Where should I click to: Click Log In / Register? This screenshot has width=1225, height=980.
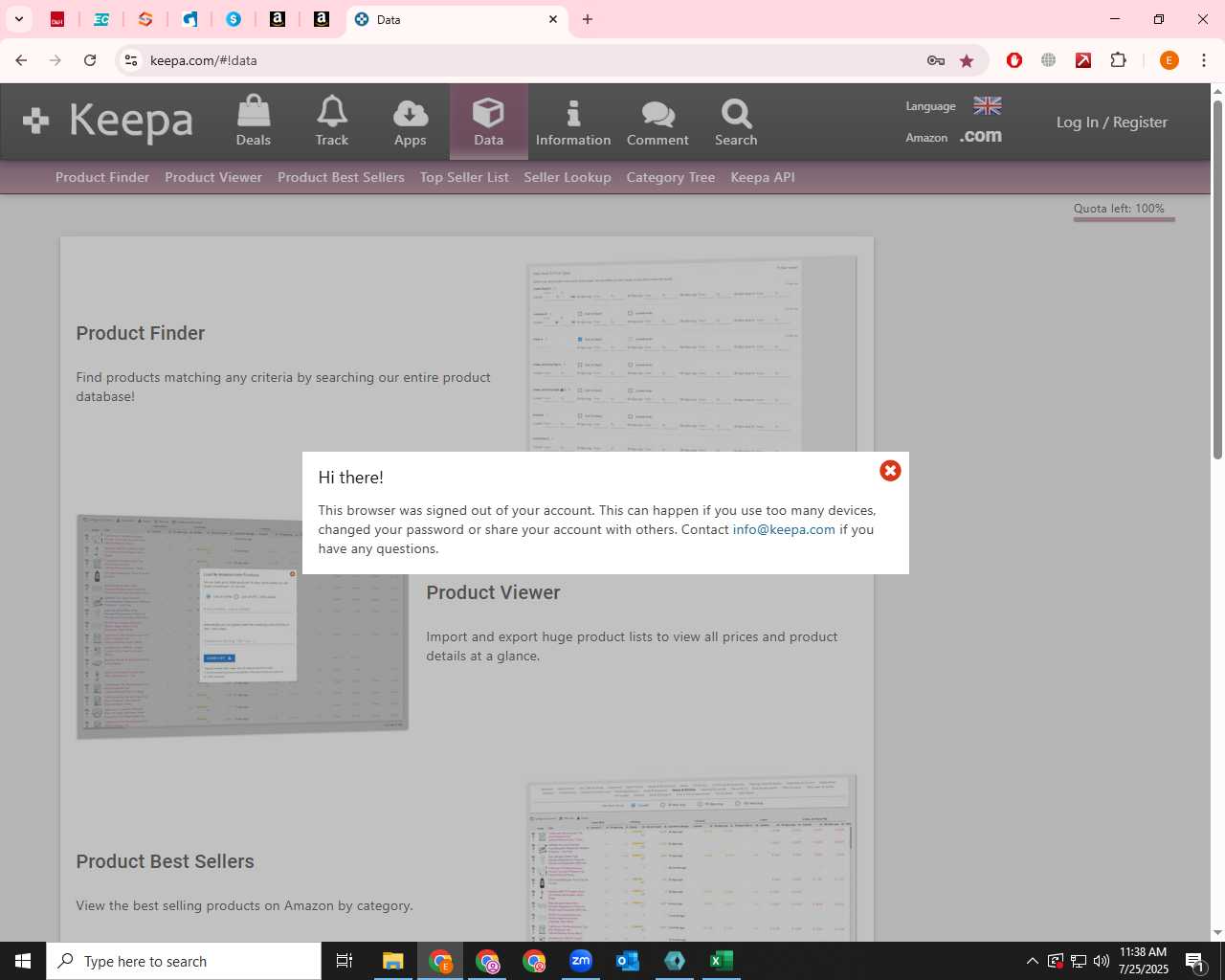[1112, 122]
